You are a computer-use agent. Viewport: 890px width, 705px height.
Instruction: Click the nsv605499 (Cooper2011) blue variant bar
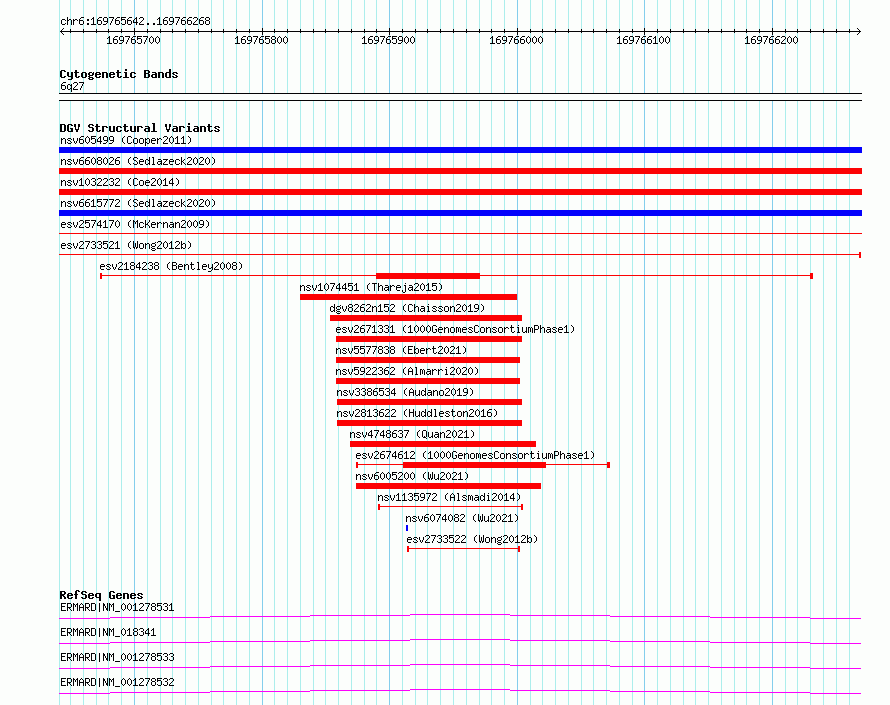coord(460,150)
